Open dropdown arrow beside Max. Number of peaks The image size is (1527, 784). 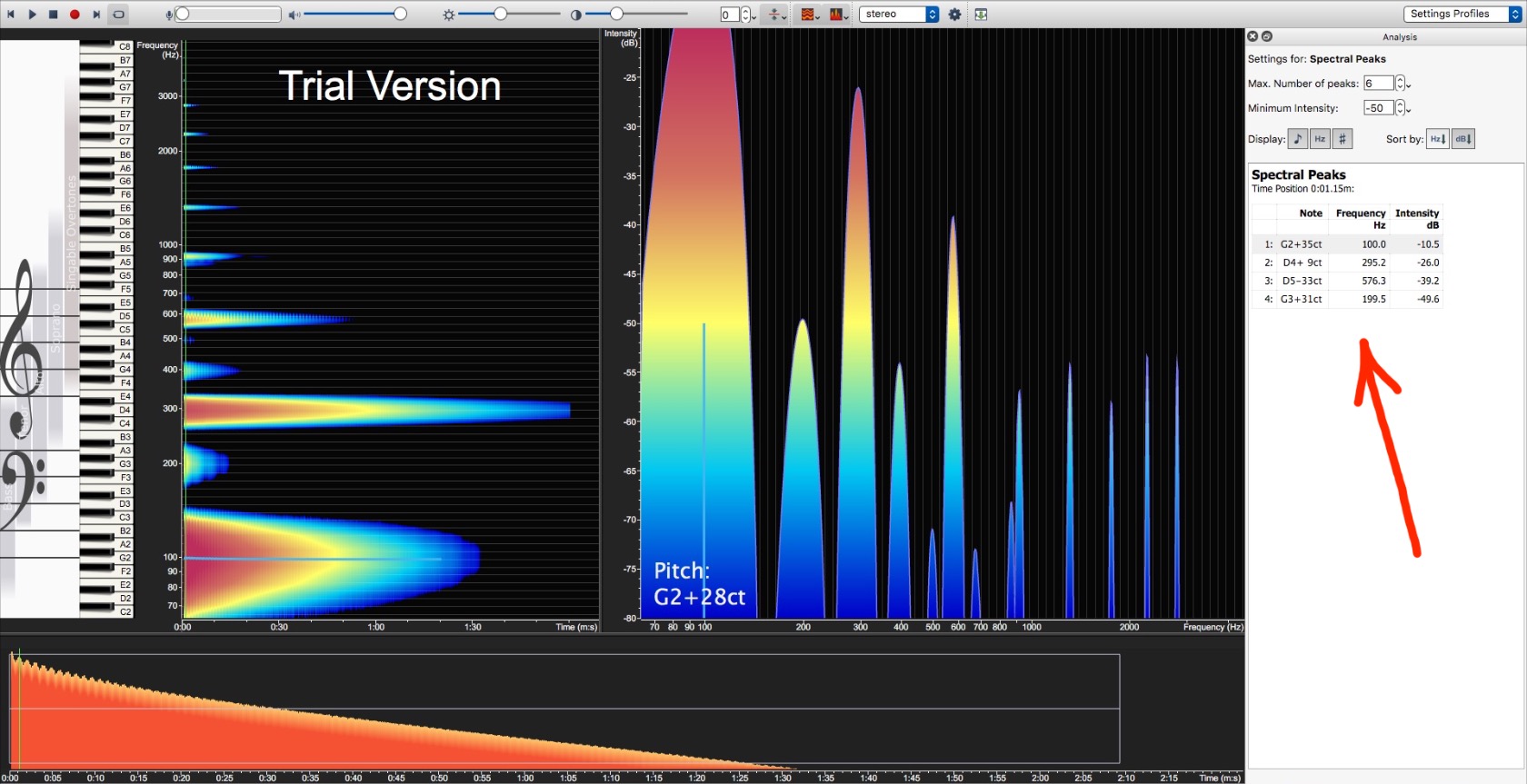tap(1409, 86)
